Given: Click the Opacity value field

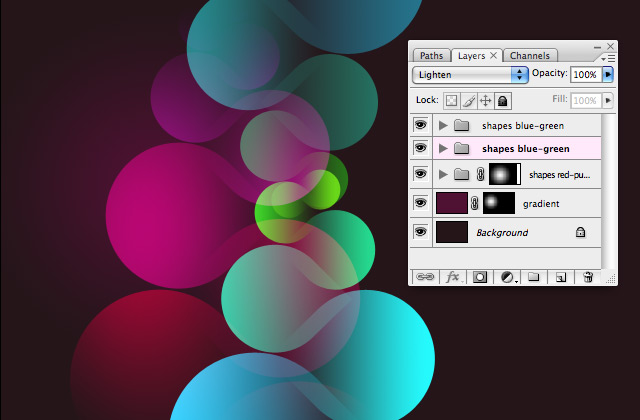Looking at the screenshot, I should [x=585, y=75].
